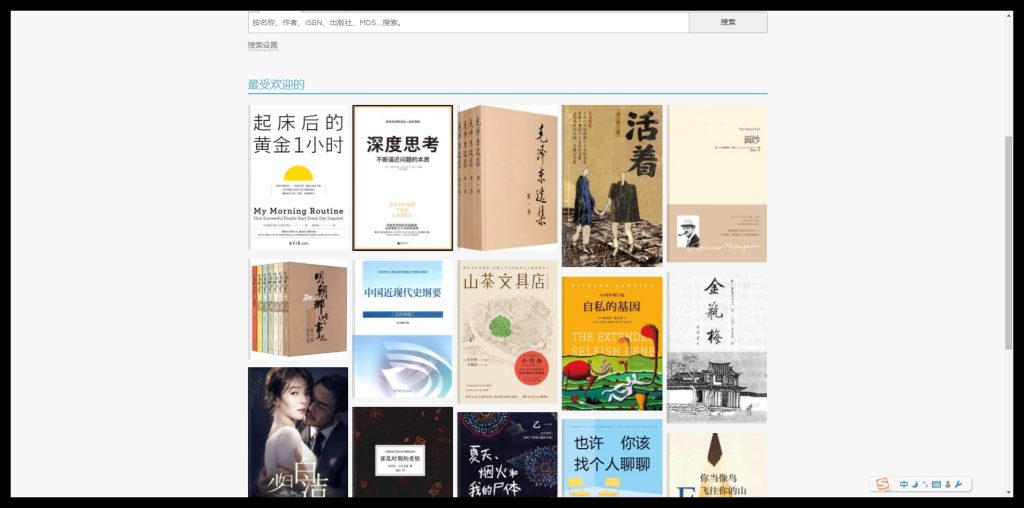This screenshot has width=1024, height=508.
Task: Open the 起床后的黄金1小时 book cover
Action: pyautogui.click(x=298, y=178)
